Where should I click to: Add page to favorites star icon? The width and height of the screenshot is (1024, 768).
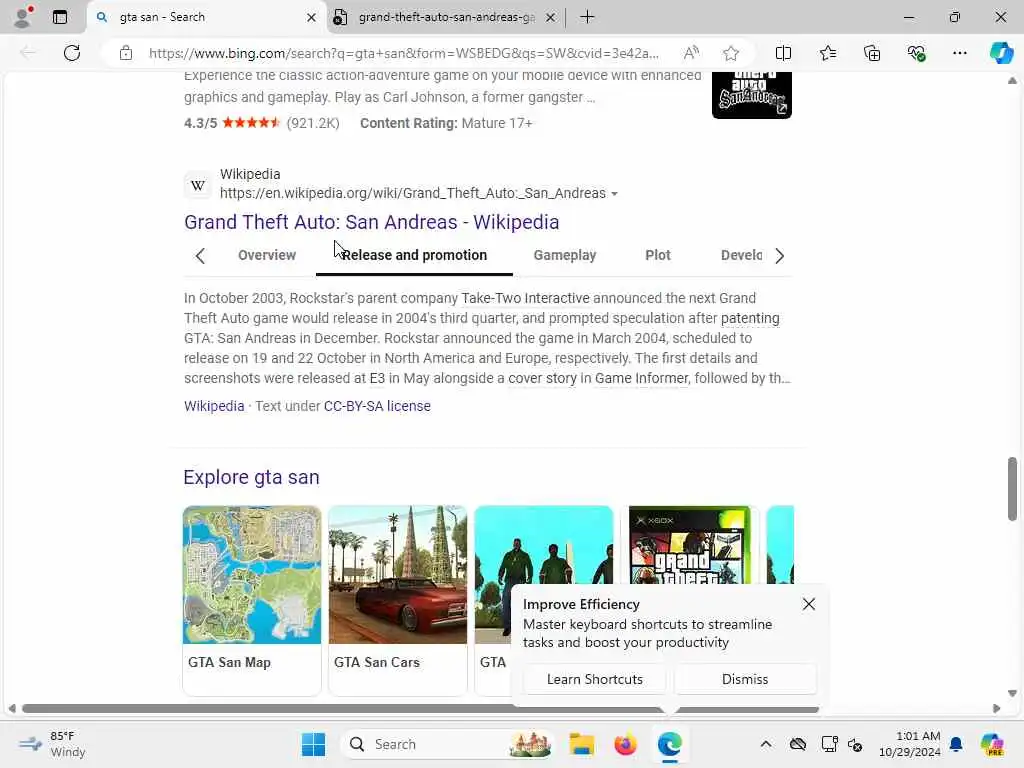point(731,53)
